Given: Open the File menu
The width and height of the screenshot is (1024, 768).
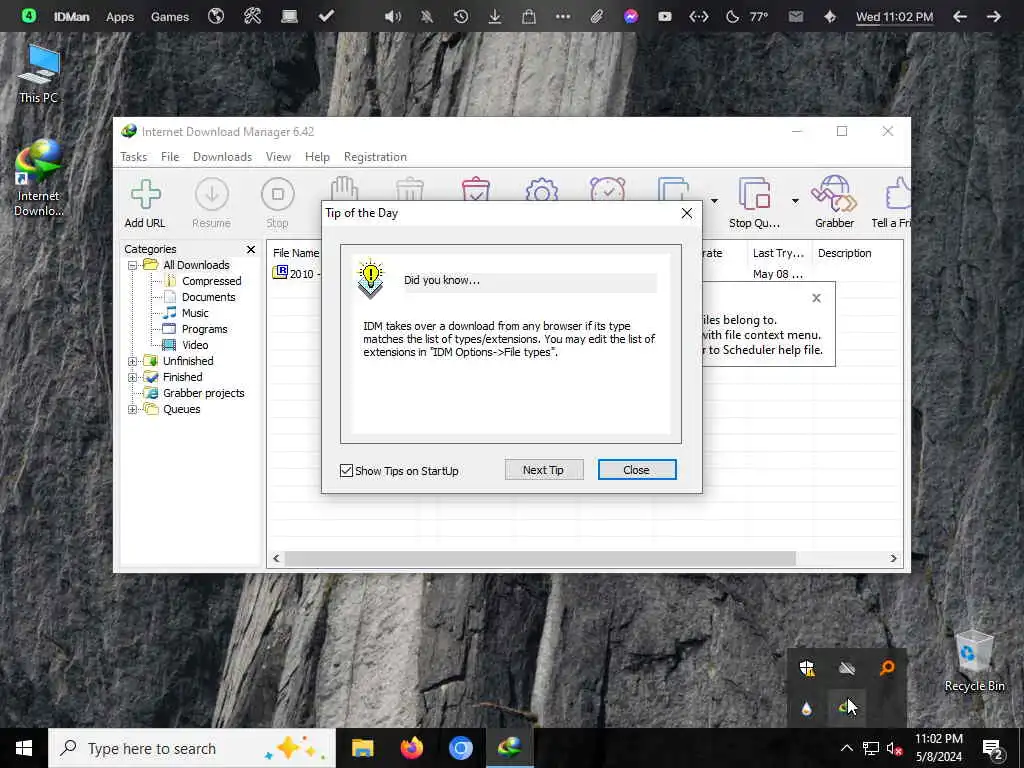Looking at the screenshot, I should (x=170, y=157).
